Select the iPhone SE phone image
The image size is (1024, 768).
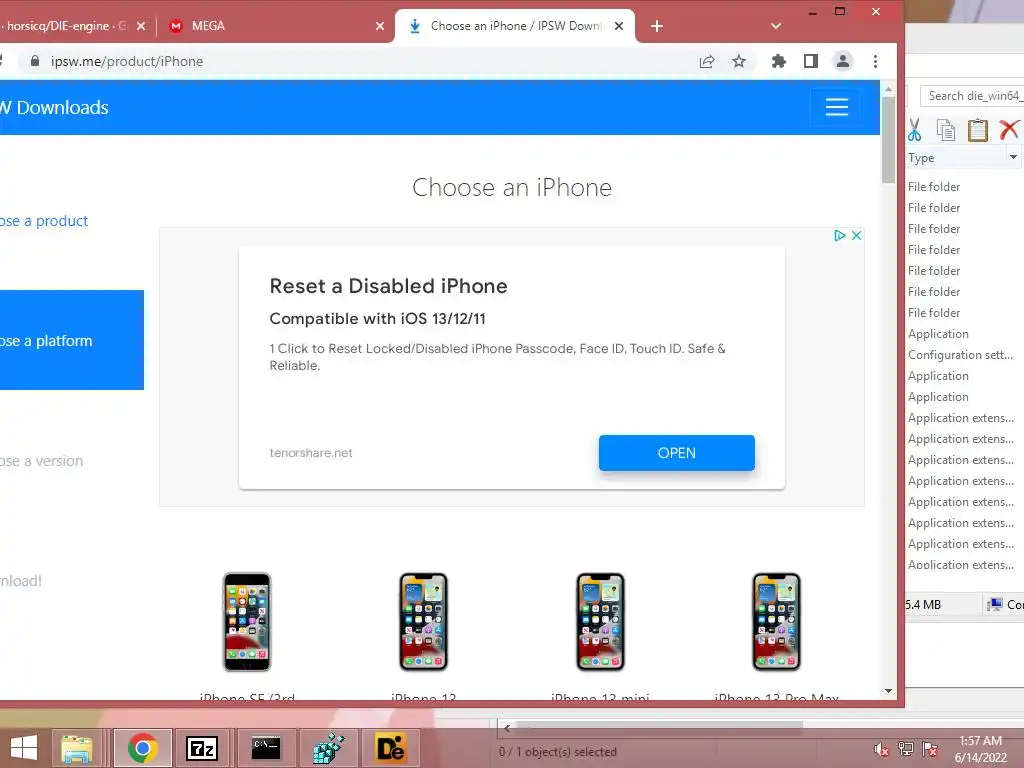coord(247,622)
